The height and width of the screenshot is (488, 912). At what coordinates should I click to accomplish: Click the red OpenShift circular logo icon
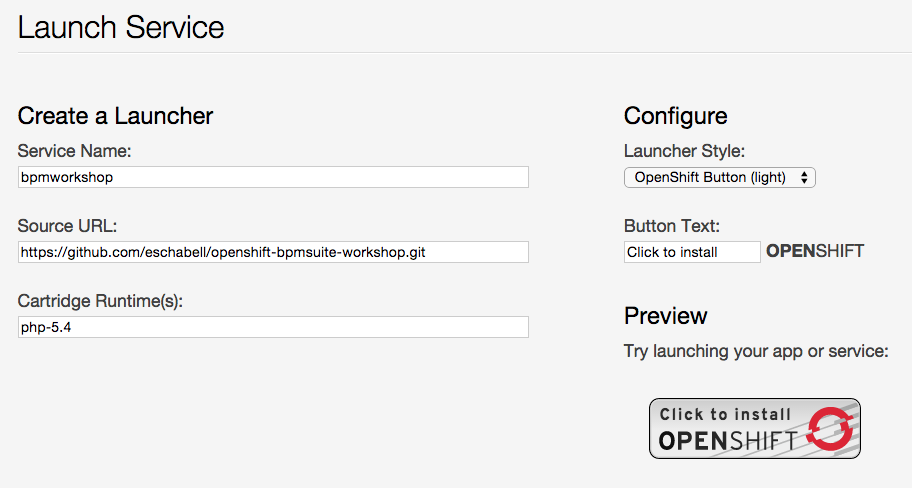click(827, 430)
